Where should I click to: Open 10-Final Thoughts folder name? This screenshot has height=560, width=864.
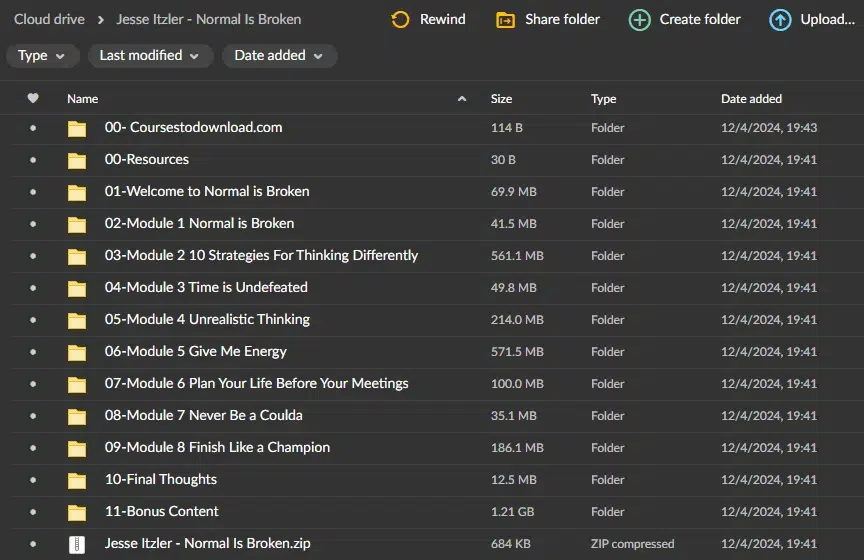pos(161,480)
